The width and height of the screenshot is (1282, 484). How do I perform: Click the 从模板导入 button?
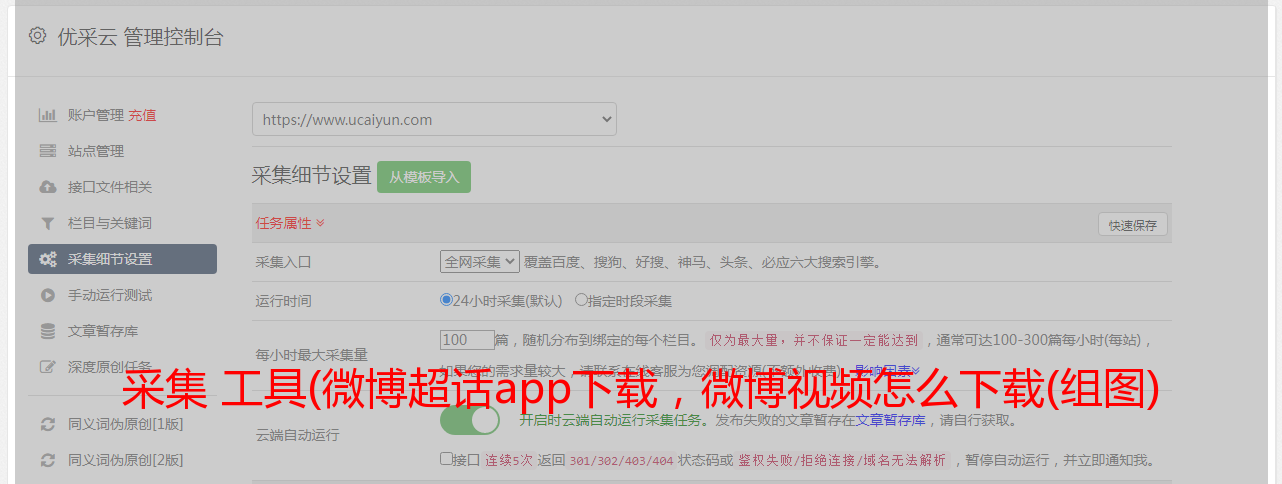click(424, 177)
